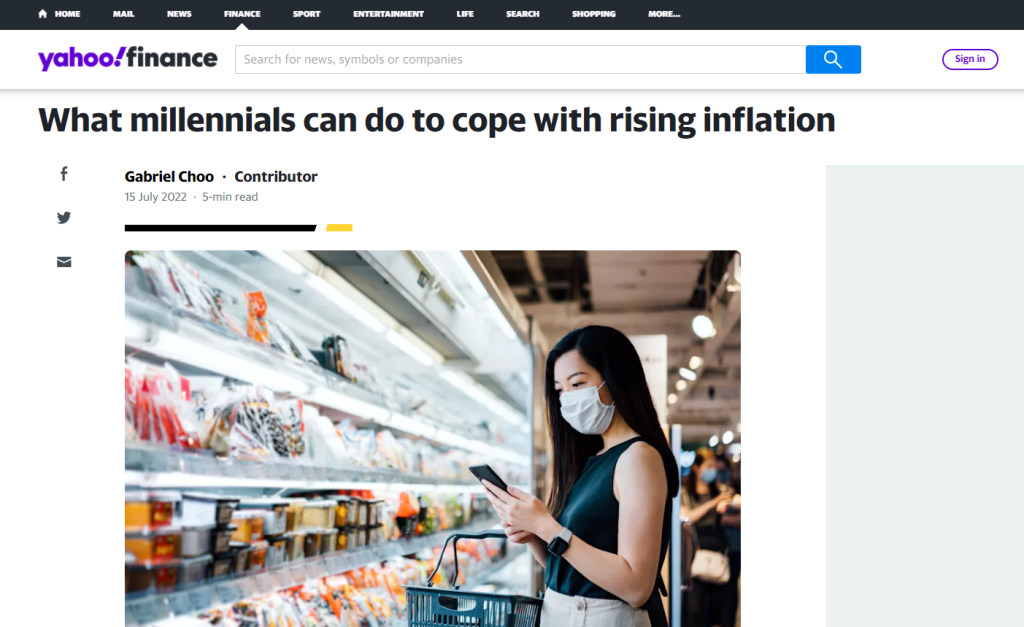Select the Finance navigation tab

tap(242, 14)
